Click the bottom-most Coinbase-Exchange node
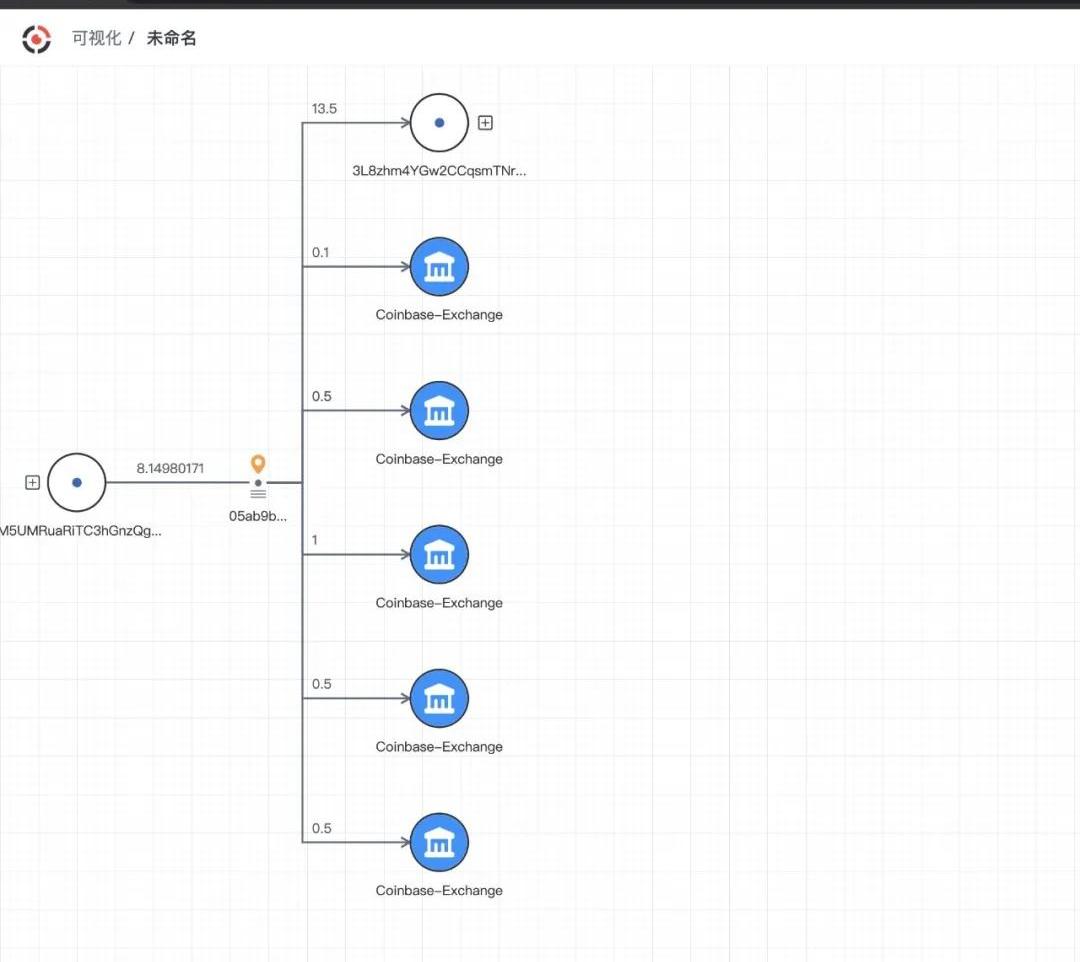The height and width of the screenshot is (962, 1080). [439, 842]
